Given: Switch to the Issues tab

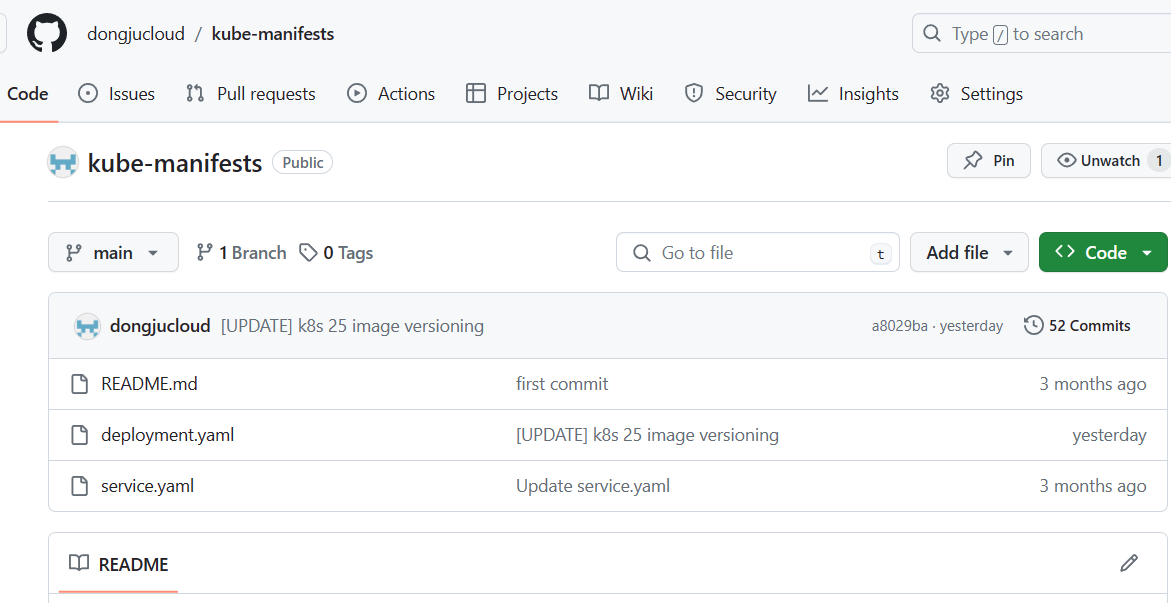Looking at the screenshot, I should 117,94.
